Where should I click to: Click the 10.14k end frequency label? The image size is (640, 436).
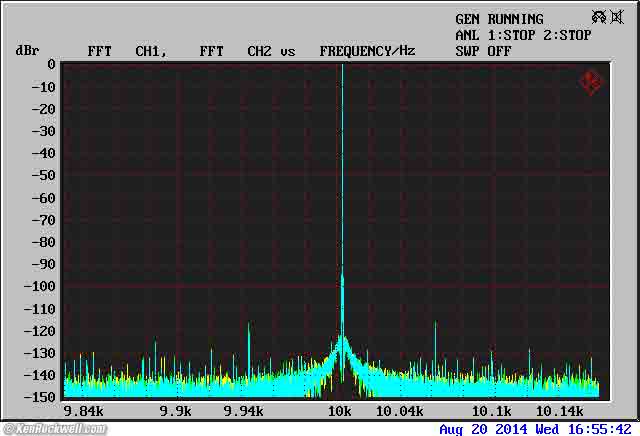[x=559, y=411]
